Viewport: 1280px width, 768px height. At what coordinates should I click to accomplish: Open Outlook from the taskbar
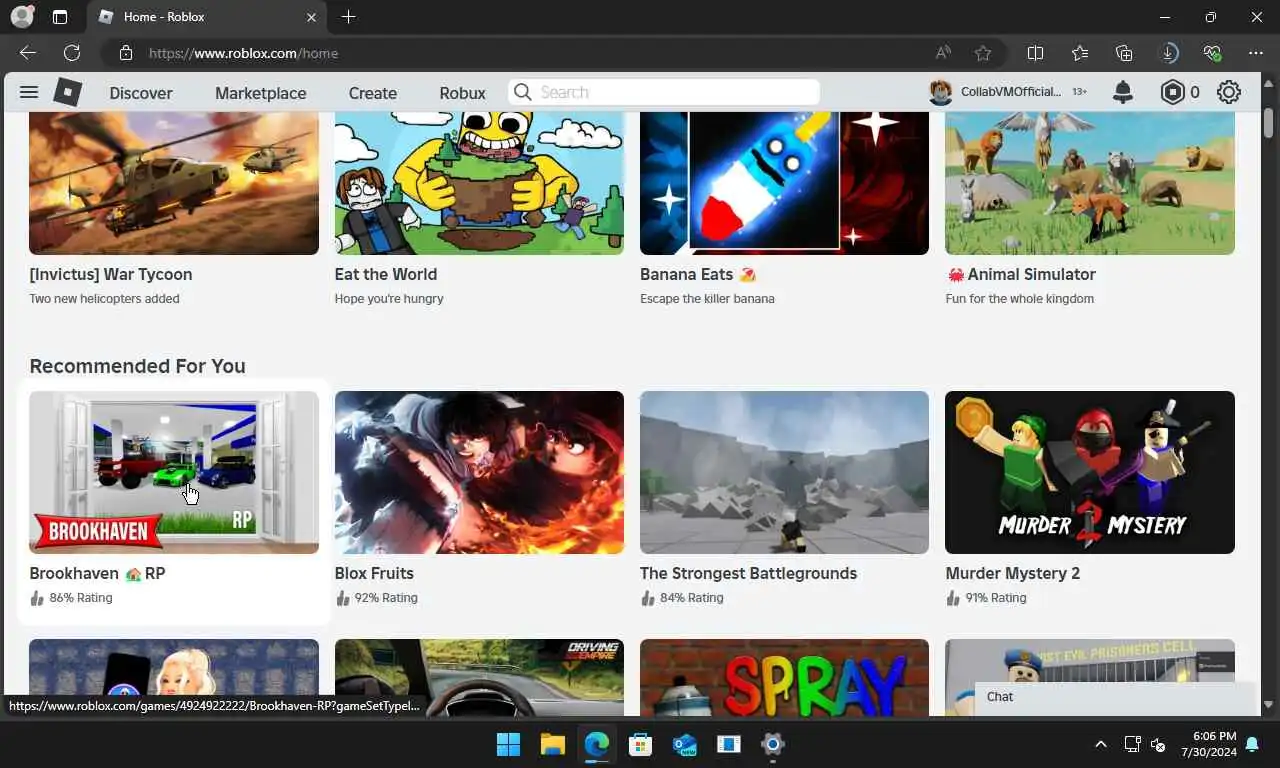point(684,744)
